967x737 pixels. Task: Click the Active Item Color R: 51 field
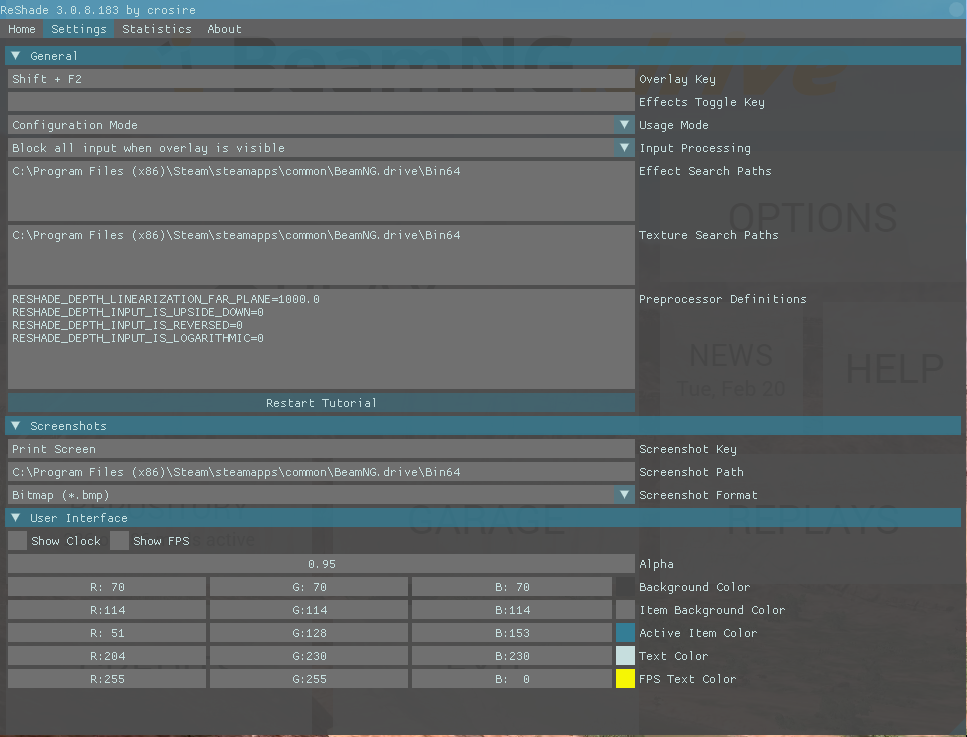(107, 633)
